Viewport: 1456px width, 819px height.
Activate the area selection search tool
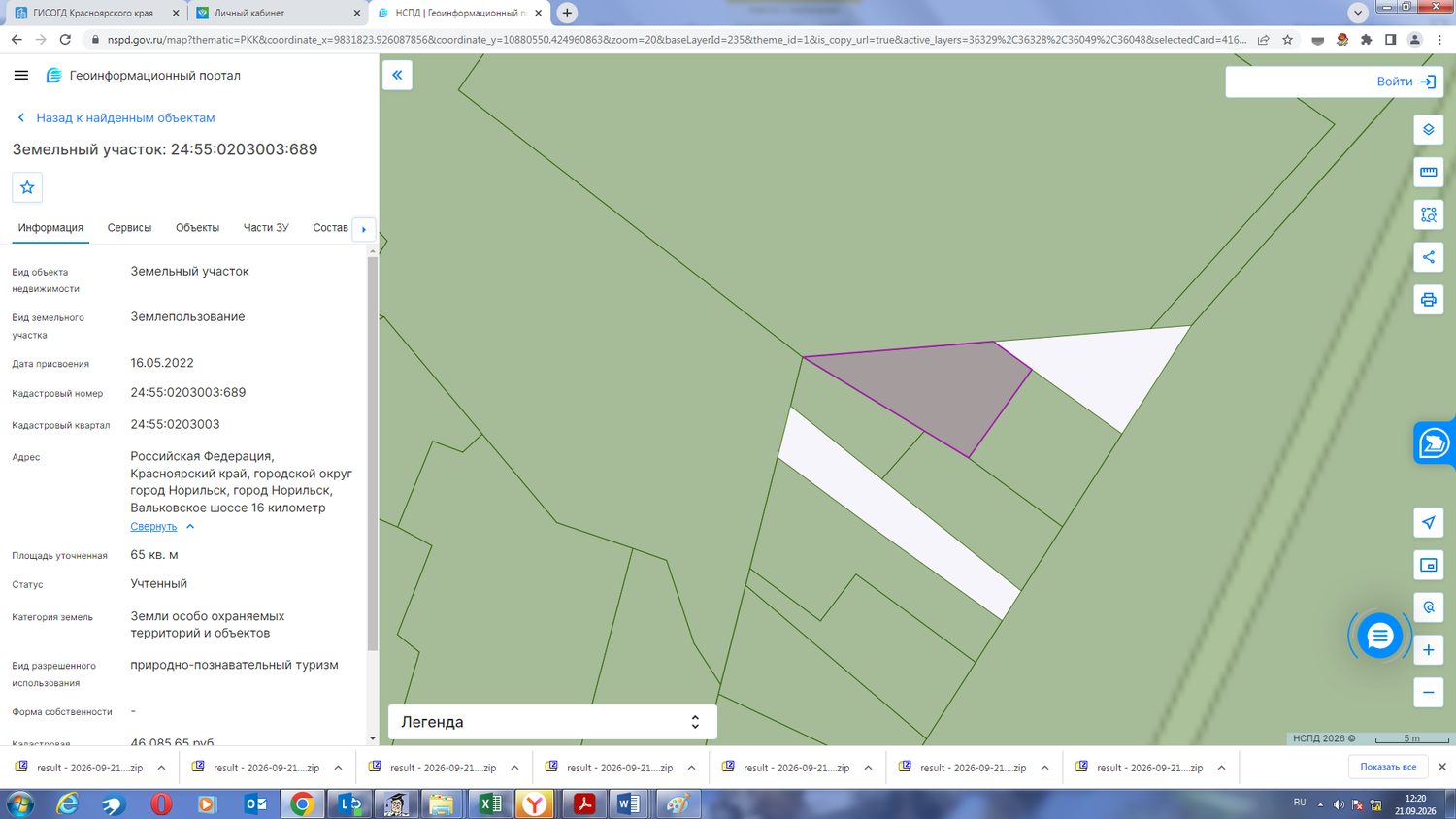point(1429,214)
